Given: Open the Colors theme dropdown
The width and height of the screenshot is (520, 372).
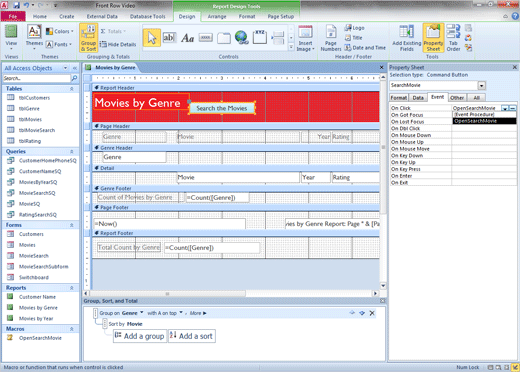Looking at the screenshot, I should tap(60, 31).
